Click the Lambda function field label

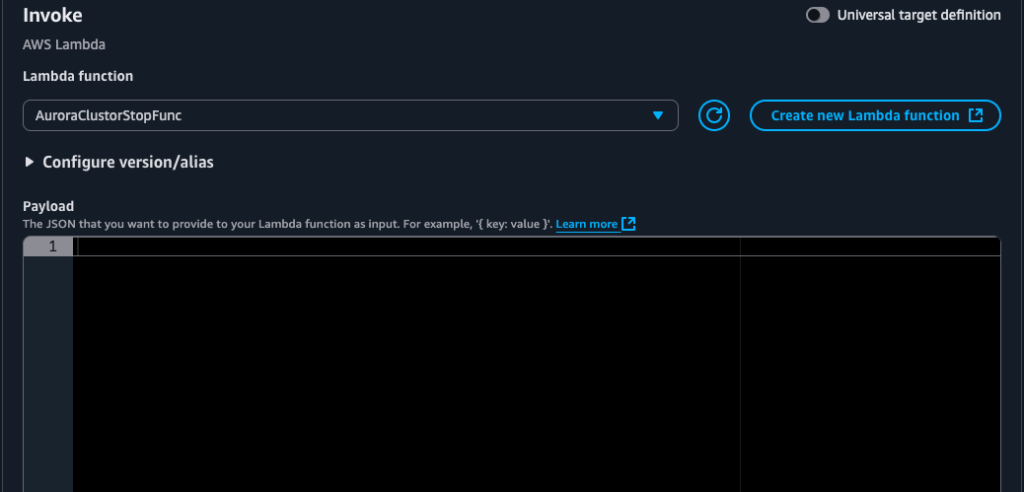point(78,76)
